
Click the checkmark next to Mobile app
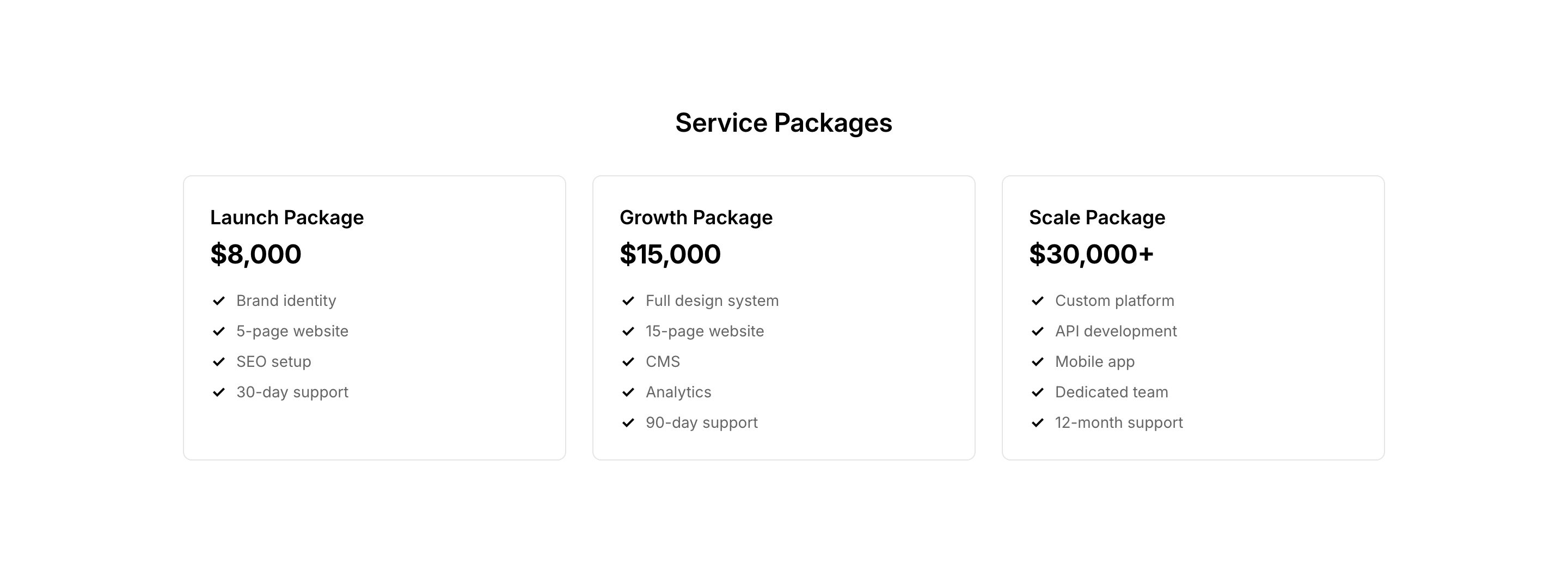(x=1038, y=361)
